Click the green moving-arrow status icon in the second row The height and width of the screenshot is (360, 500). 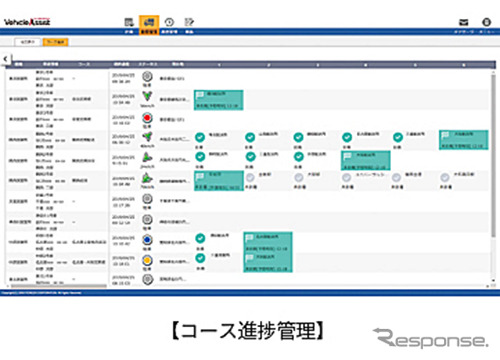(x=147, y=97)
